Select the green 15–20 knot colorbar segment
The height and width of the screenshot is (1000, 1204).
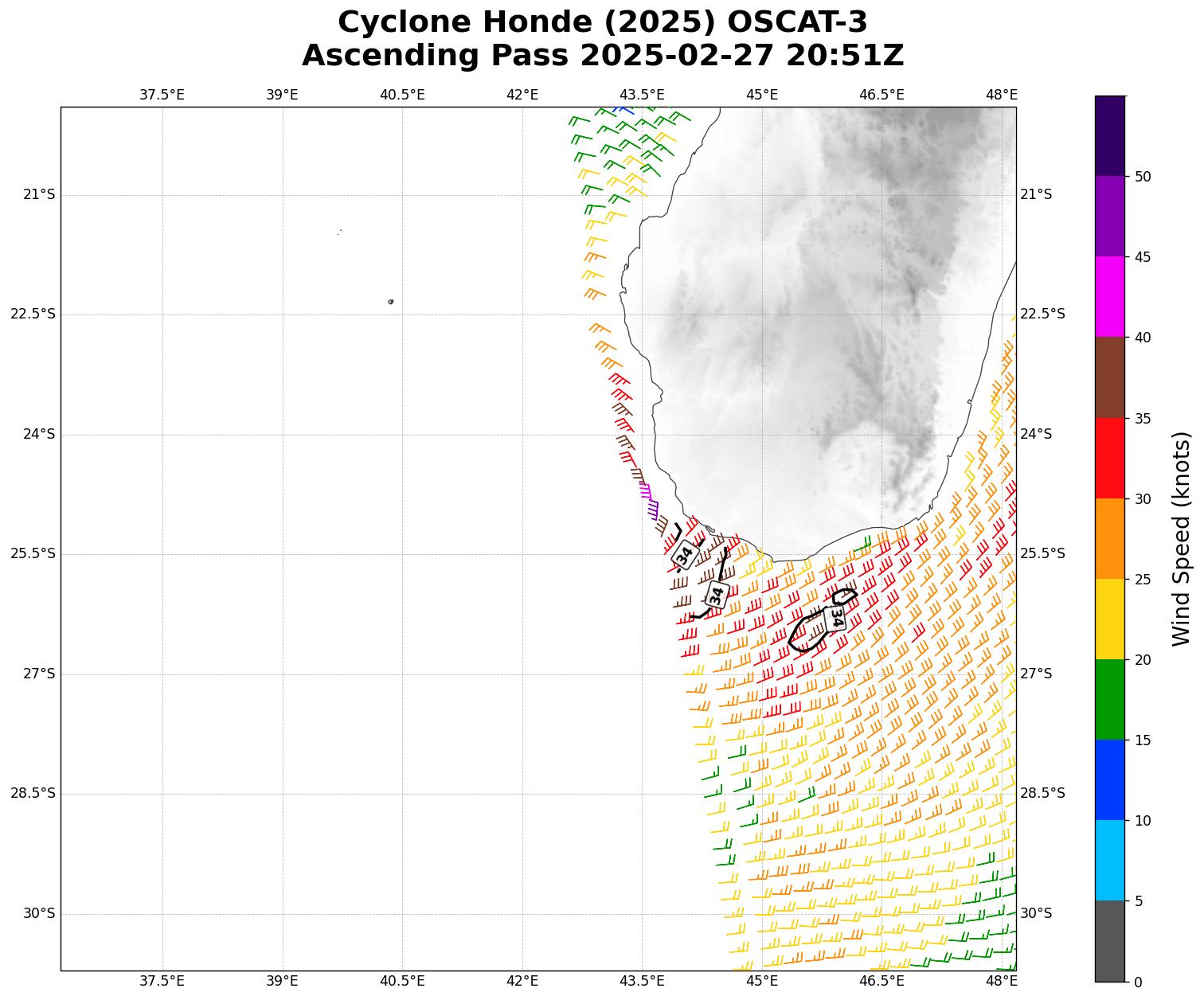tap(1109, 699)
